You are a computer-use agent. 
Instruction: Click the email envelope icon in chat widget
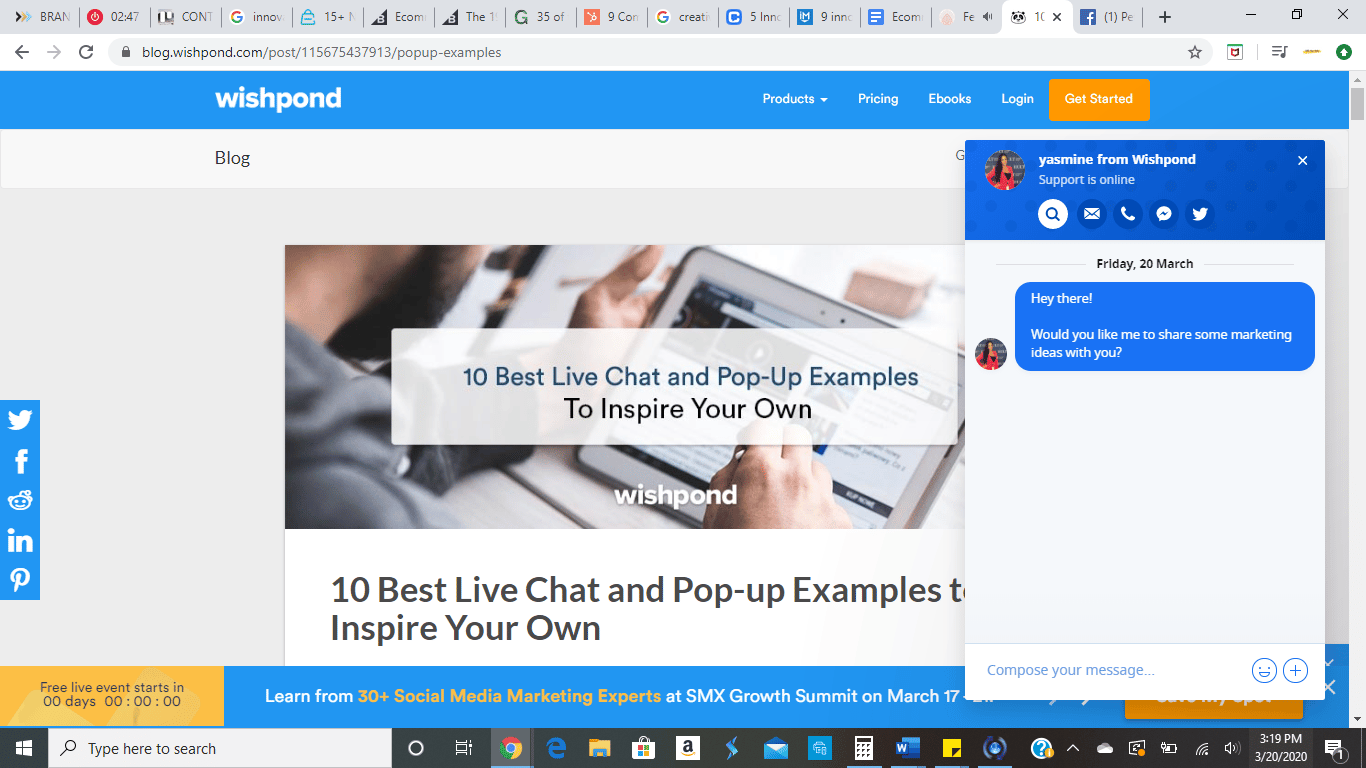pyautogui.click(x=1092, y=214)
